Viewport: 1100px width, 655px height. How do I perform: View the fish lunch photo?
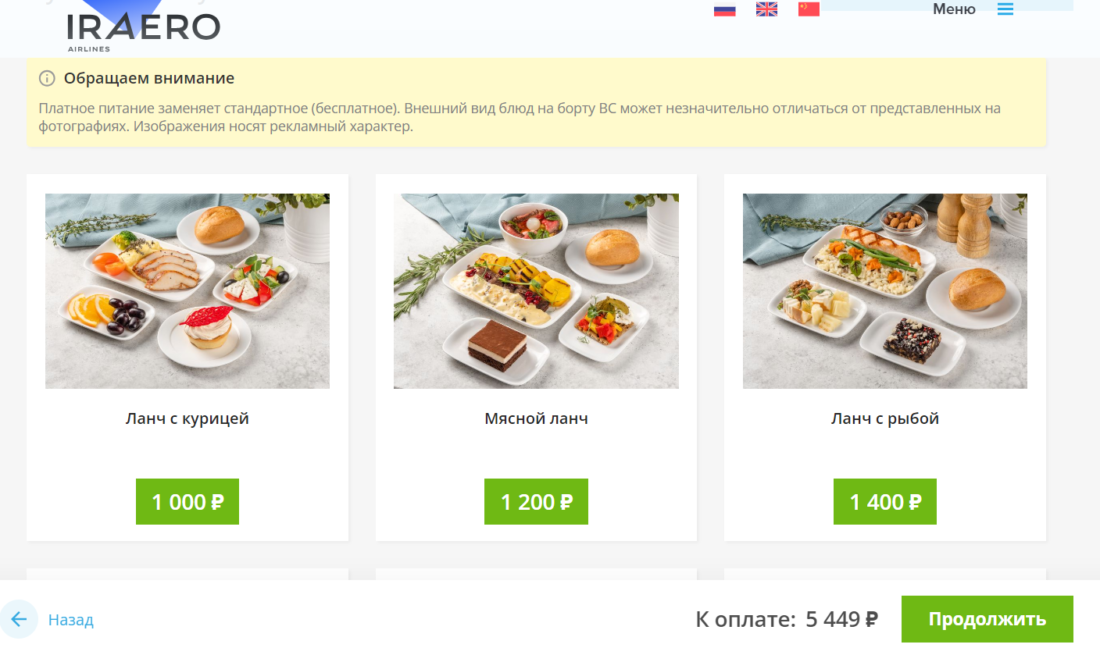pos(885,291)
